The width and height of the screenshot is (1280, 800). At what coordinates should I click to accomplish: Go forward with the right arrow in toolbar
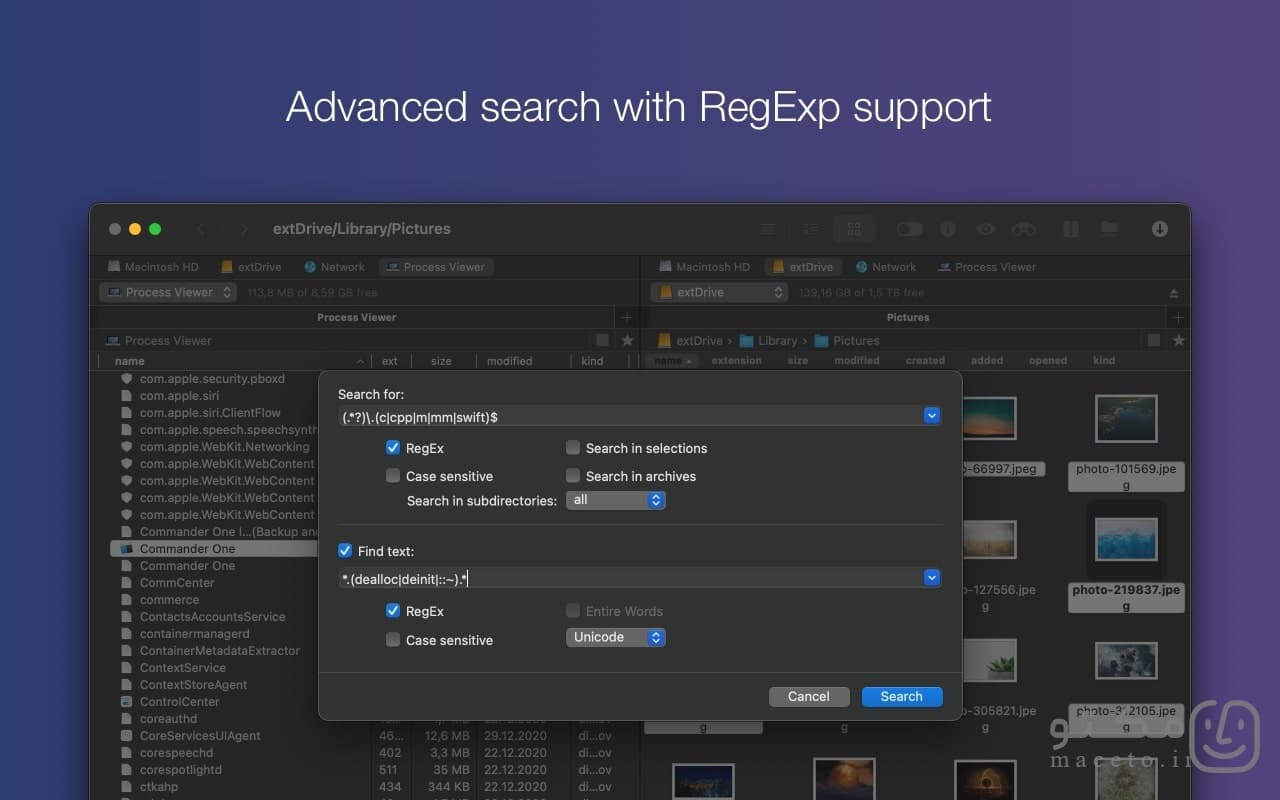[x=243, y=229]
